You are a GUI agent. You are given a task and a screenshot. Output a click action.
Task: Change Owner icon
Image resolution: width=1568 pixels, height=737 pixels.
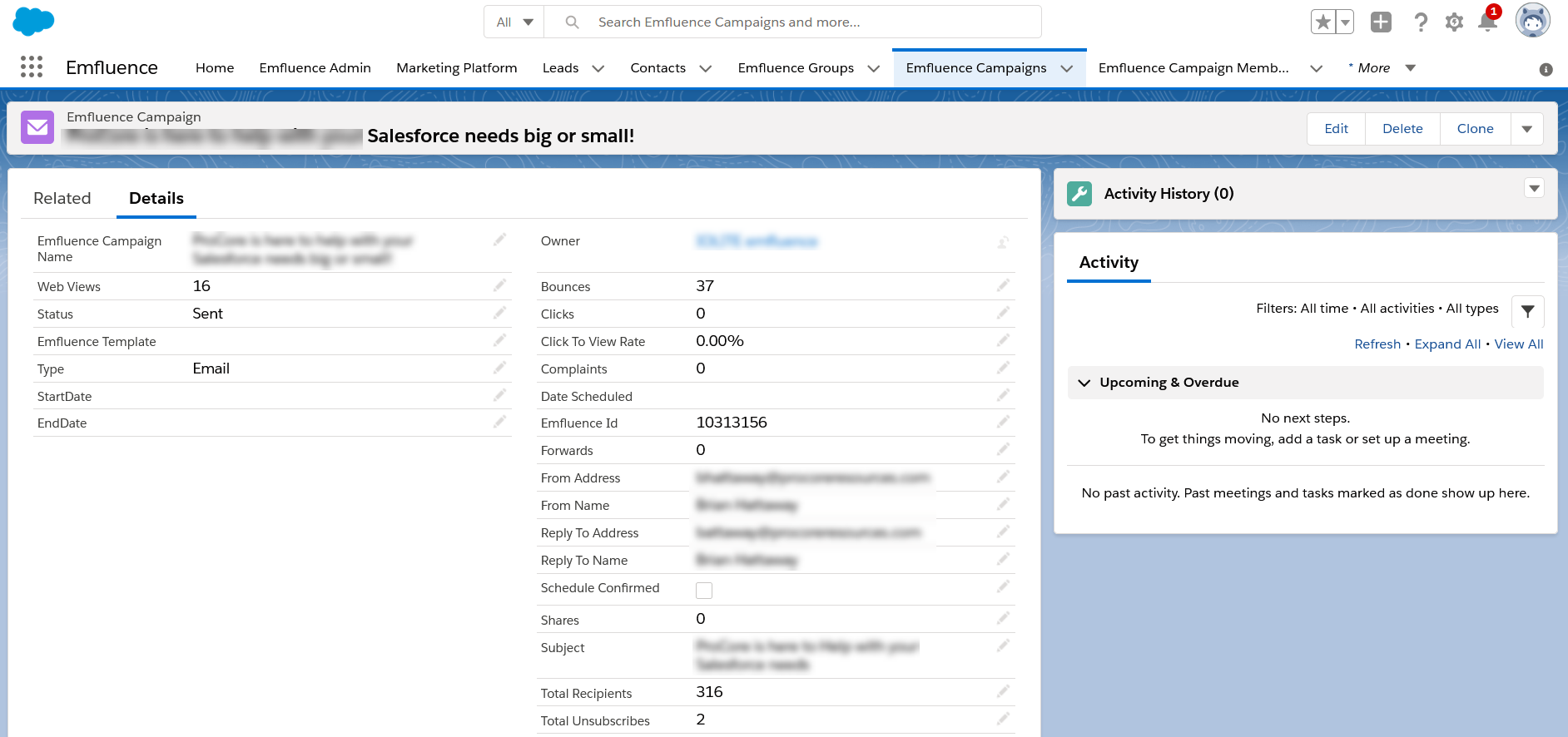click(x=1003, y=242)
